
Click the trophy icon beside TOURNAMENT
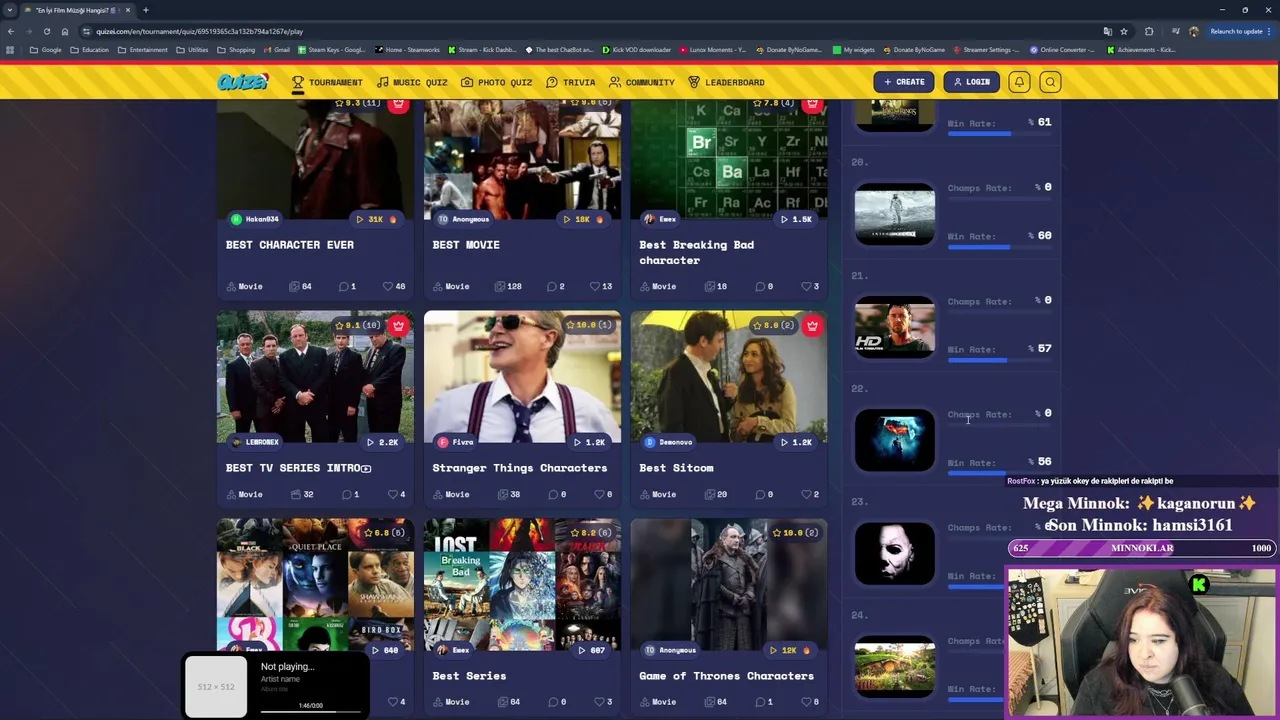click(x=297, y=82)
